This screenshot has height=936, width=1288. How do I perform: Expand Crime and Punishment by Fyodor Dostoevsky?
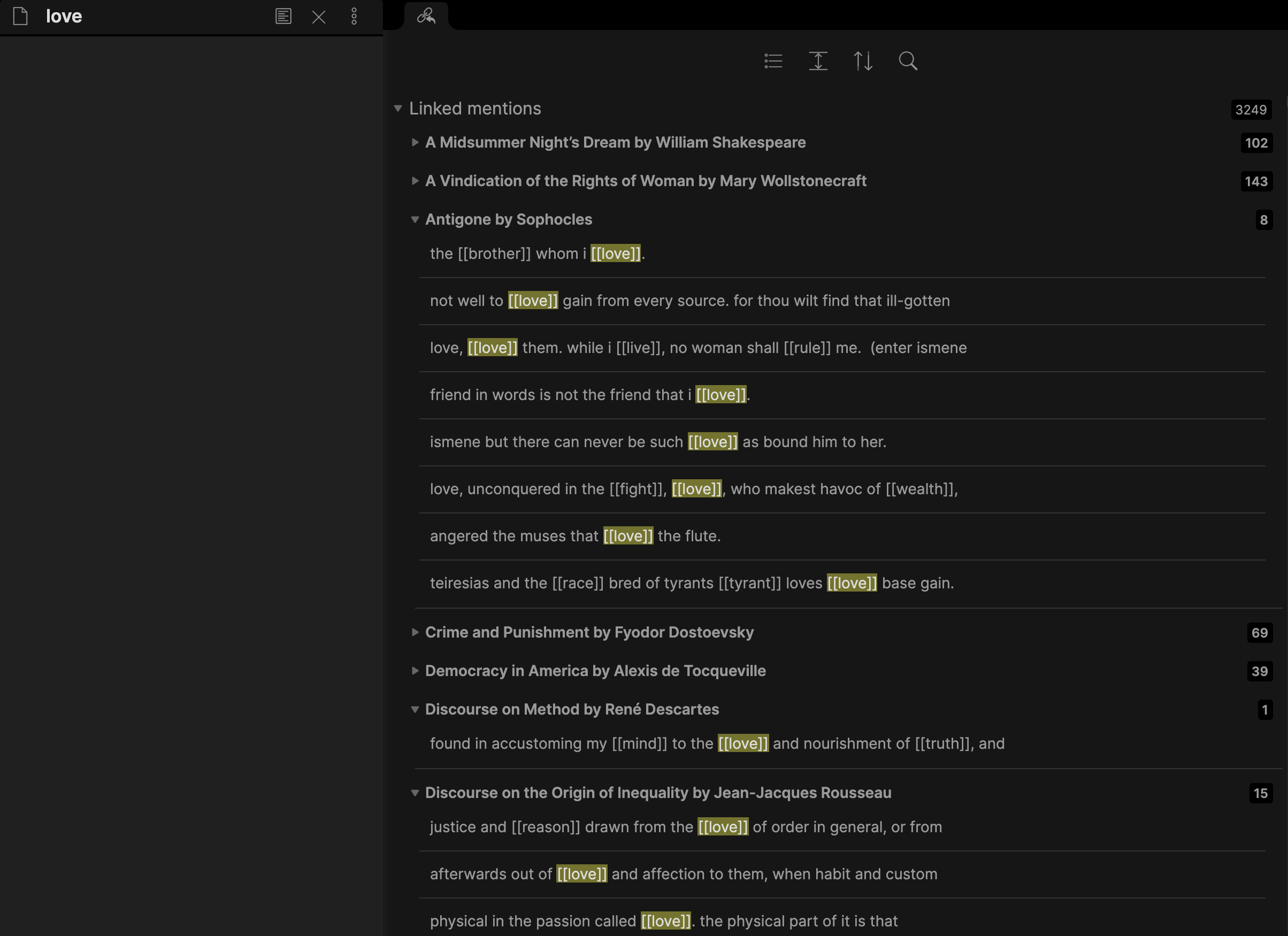point(415,632)
